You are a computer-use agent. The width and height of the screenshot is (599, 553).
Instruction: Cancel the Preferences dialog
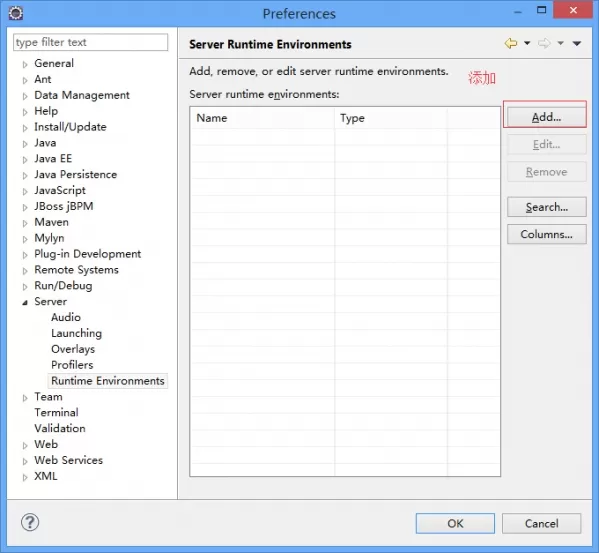click(541, 523)
